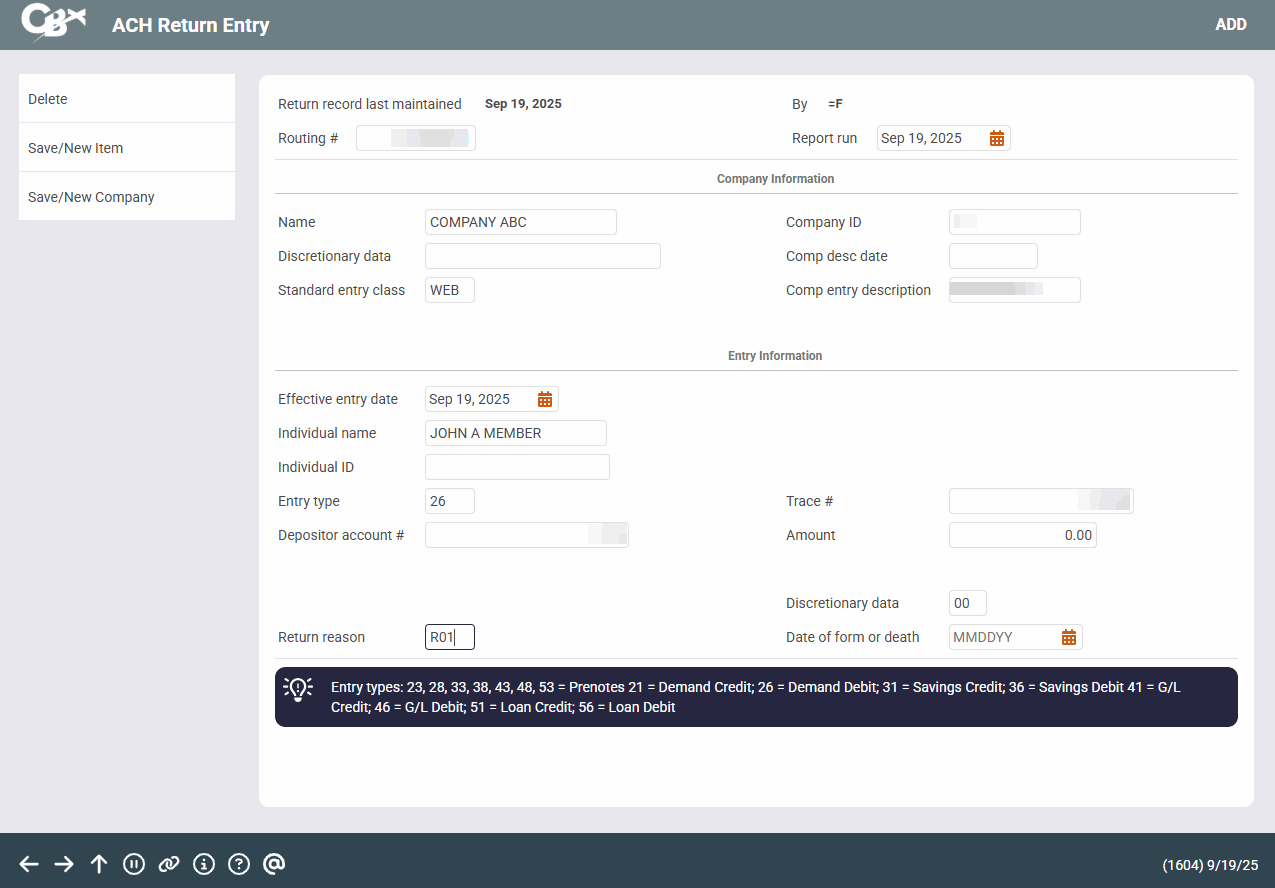Open the Effective entry date calendar
This screenshot has height=888, width=1275.
(x=544, y=399)
